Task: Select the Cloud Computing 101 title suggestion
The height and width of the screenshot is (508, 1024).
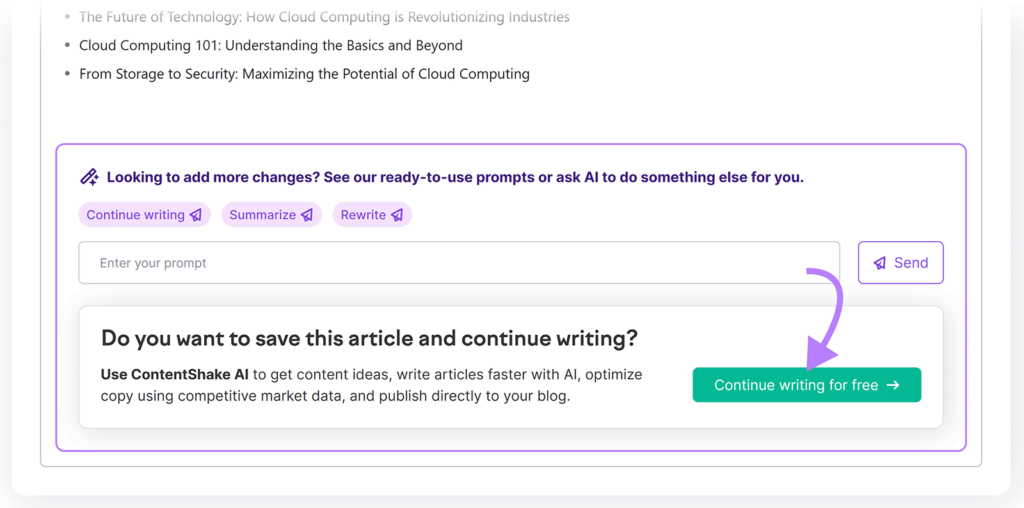Action: (x=271, y=46)
